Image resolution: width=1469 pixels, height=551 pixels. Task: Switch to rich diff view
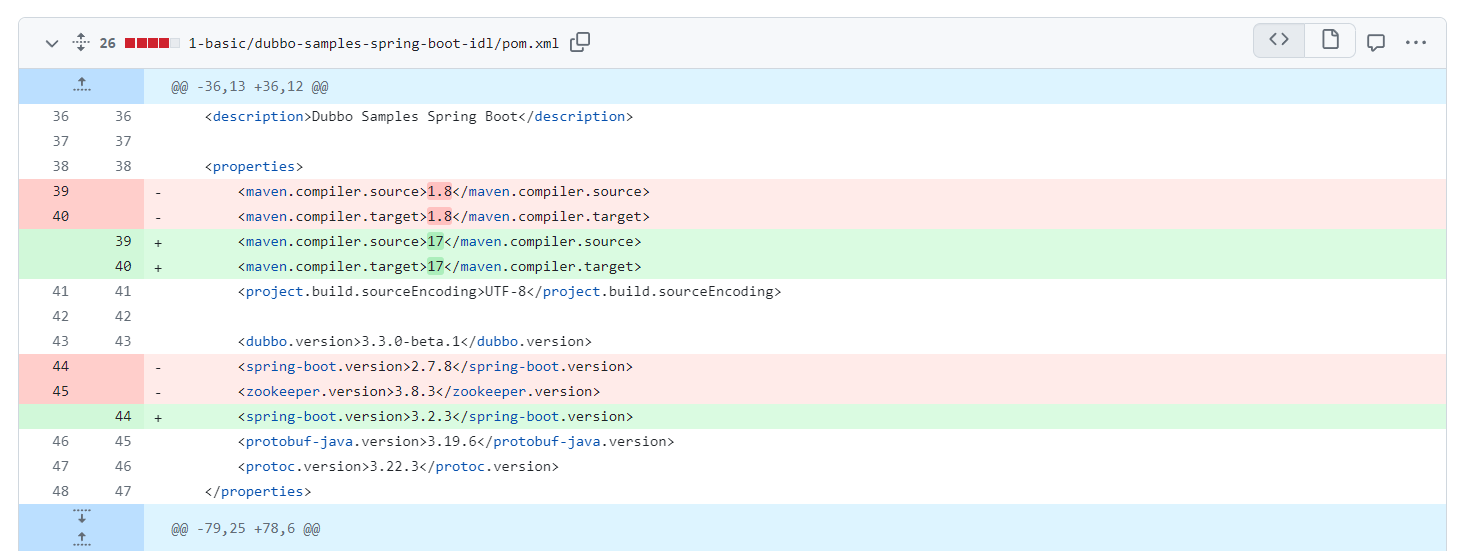click(x=1330, y=41)
